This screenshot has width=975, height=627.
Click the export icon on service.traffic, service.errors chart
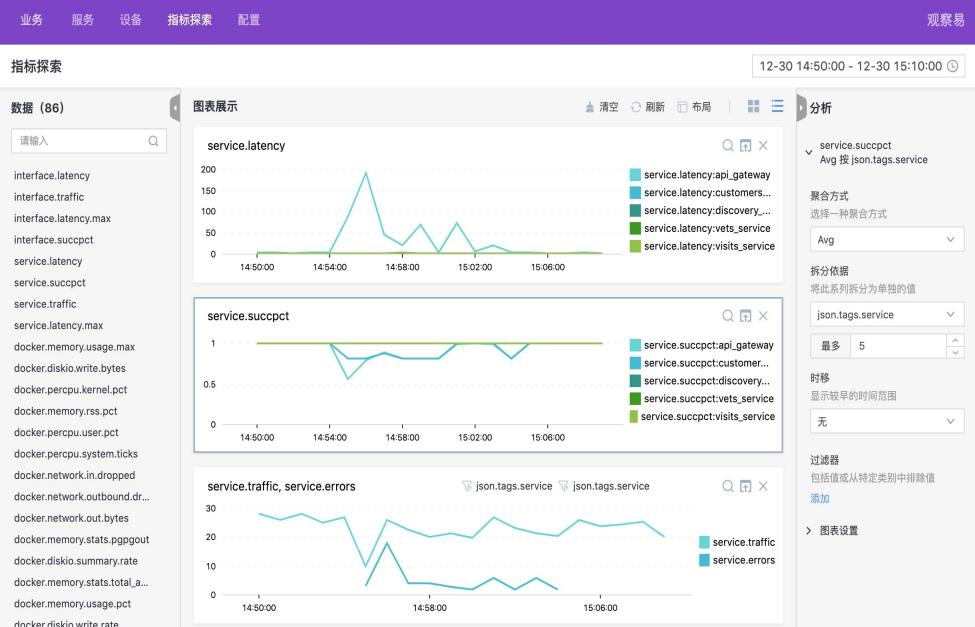pos(746,486)
